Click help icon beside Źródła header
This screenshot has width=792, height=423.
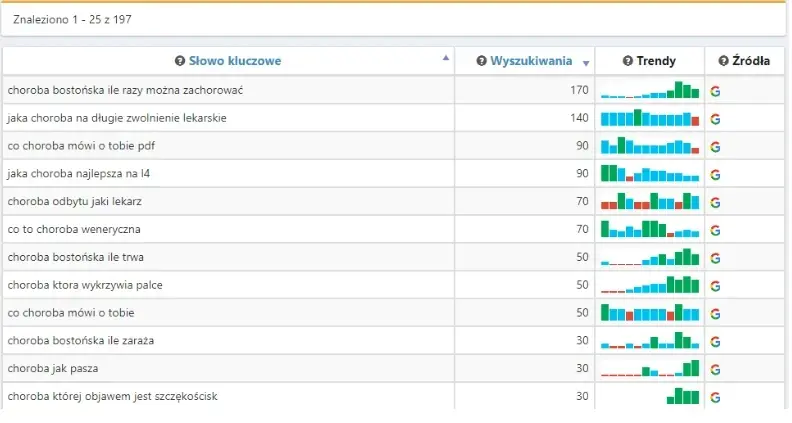click(x=724, y=61)
